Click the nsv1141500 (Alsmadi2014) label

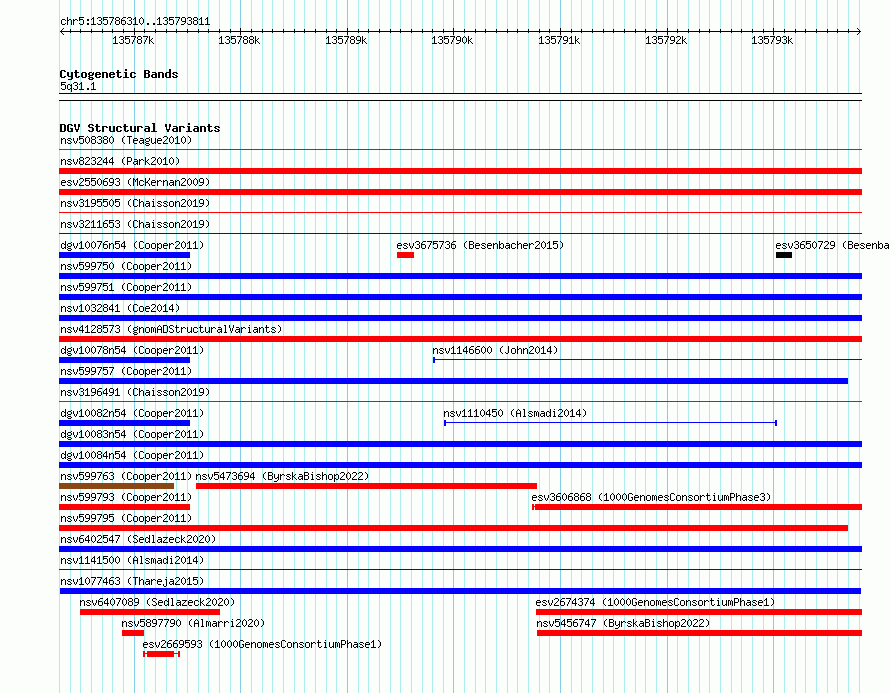click(132, 560)
